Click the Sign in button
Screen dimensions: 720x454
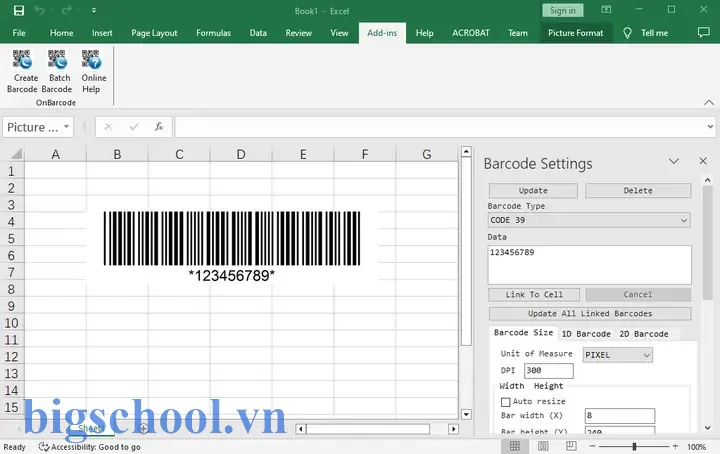coord(562,11)
